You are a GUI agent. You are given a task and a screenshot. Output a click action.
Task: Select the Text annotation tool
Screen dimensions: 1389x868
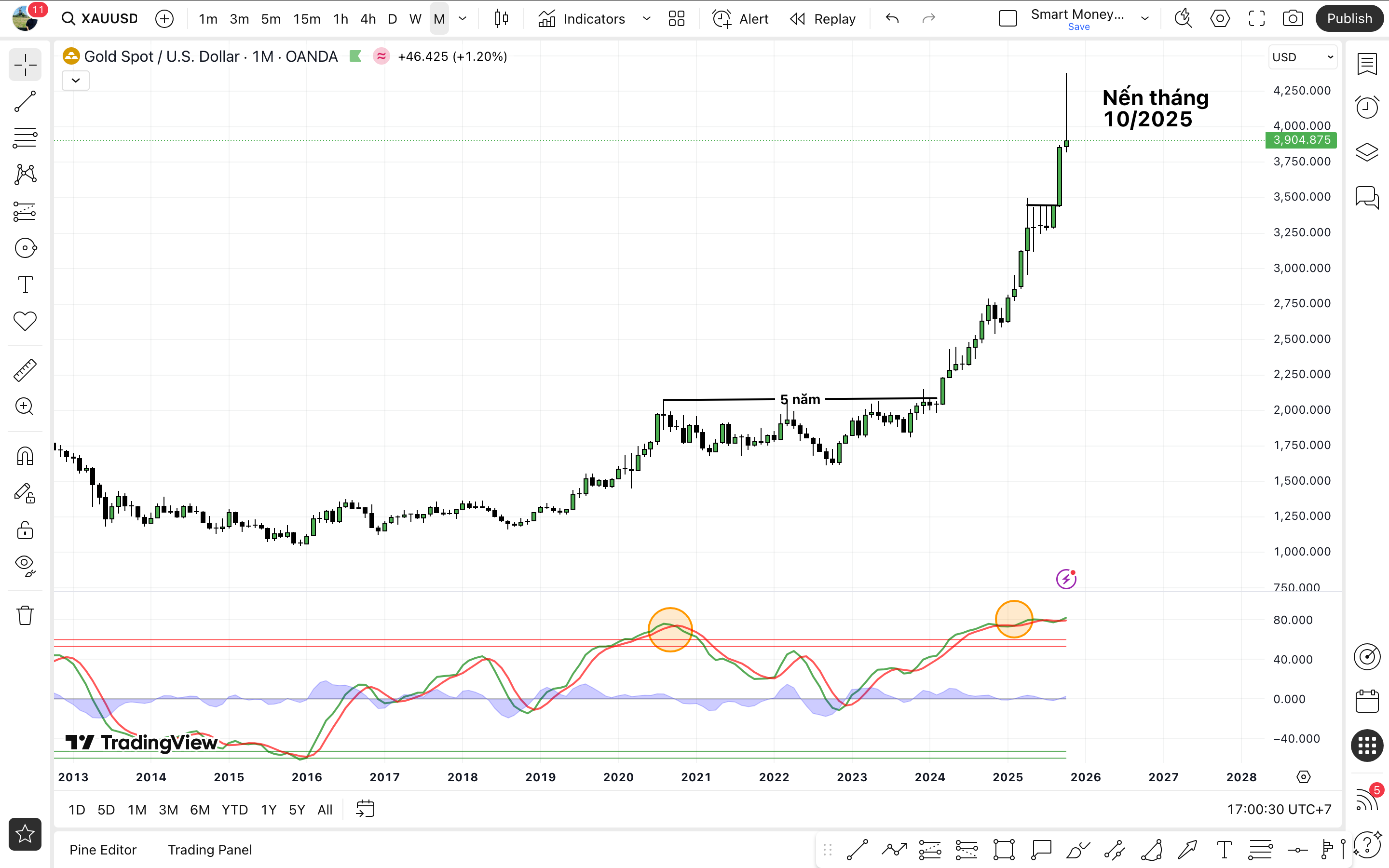(25, 284)
